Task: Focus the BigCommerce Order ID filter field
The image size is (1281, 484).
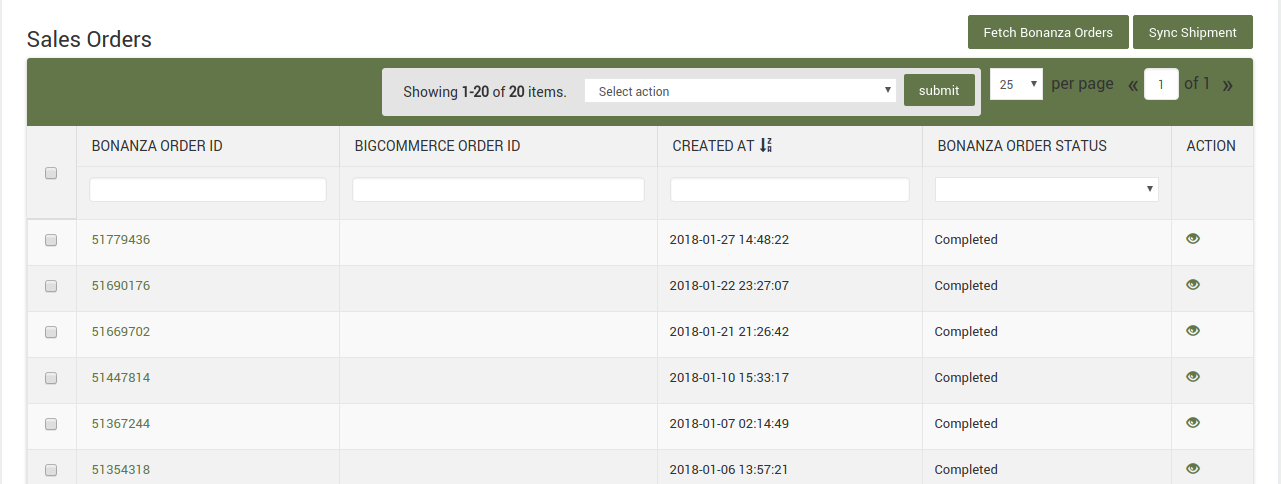Action: pos(498,189)
